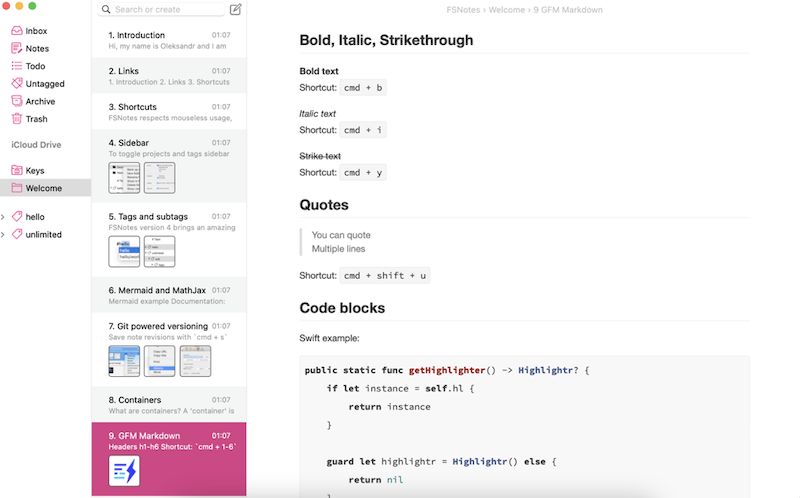The height and width of the screenshot is (498, 800).
Task: Click the Strike text sample line
Action: pyautogui.click(x=320, y=156)
